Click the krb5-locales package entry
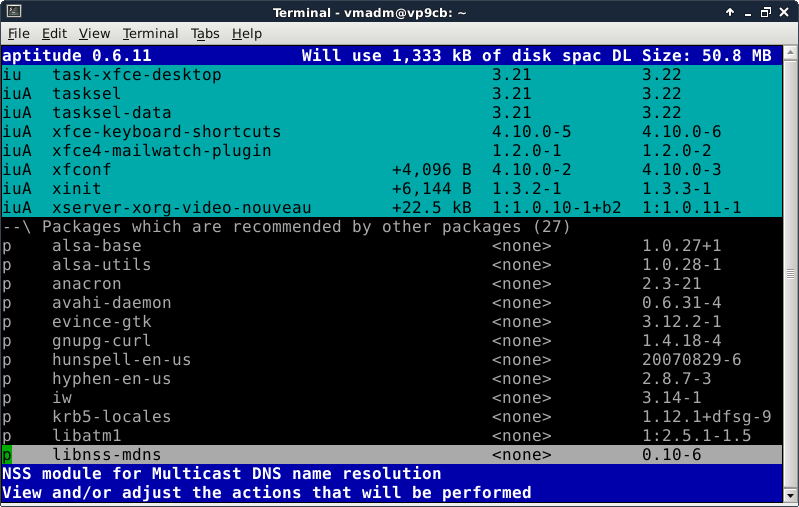Screen dimensions: 799x507 tap(111, 417)
